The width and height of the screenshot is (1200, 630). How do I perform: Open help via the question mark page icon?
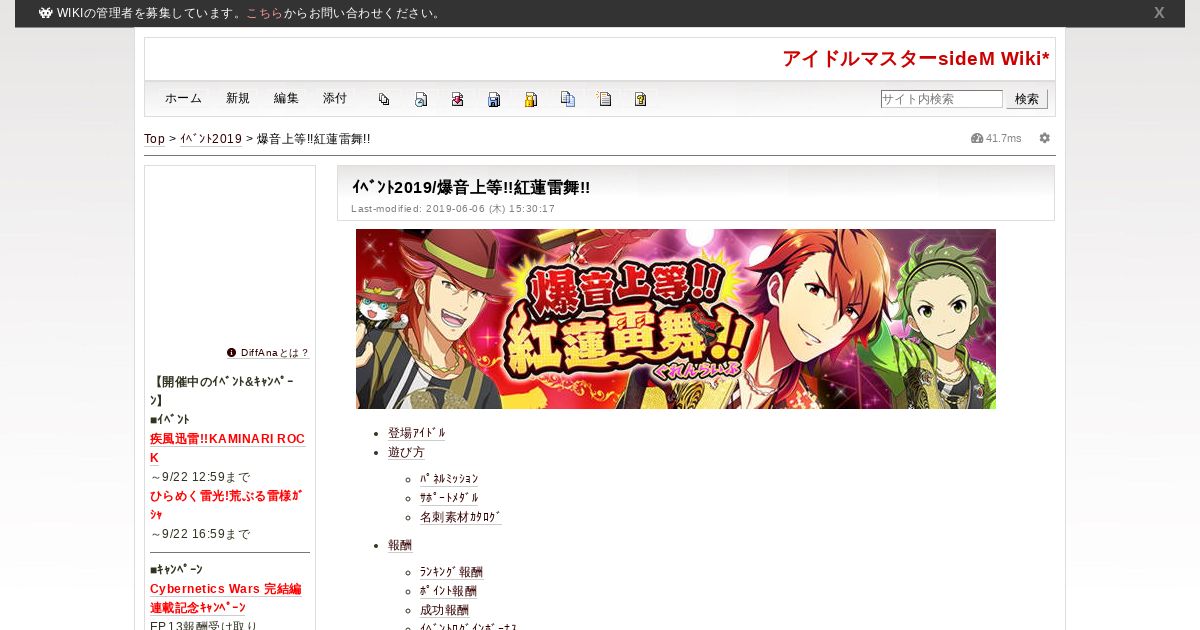(x=641, y=99)
